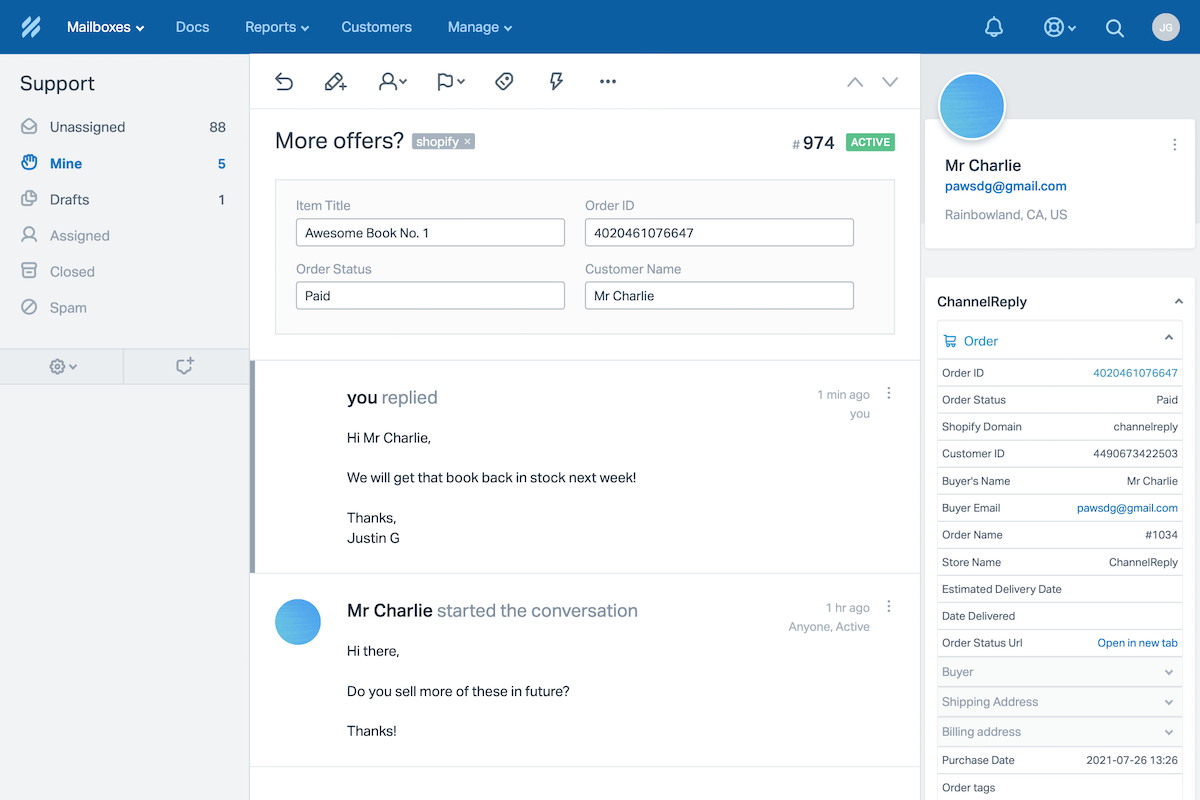Open options on Mr Charlie's message
The width and height of the screenshot is (1200, 800).
coord(889,607)
